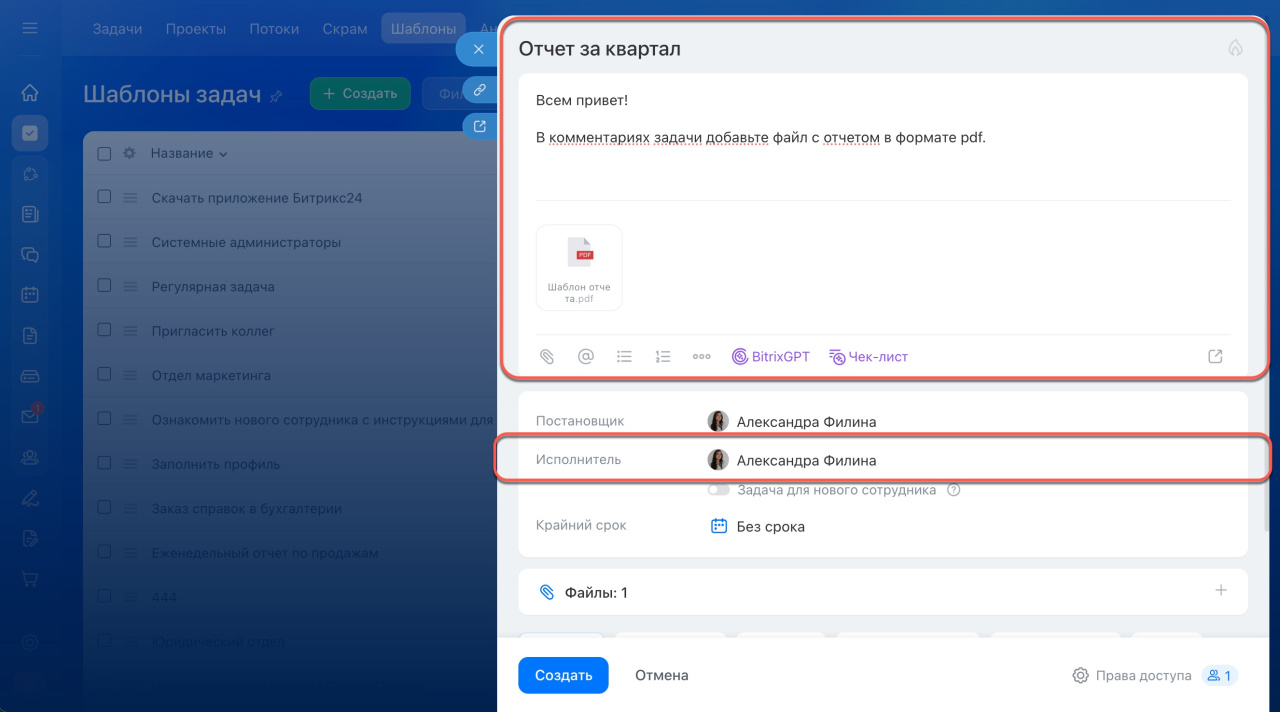Image resolution: width=1280 pixels, height=712 pixels.
Task: Open the shopping cart sidebar icon
Action: coord(30,579)
